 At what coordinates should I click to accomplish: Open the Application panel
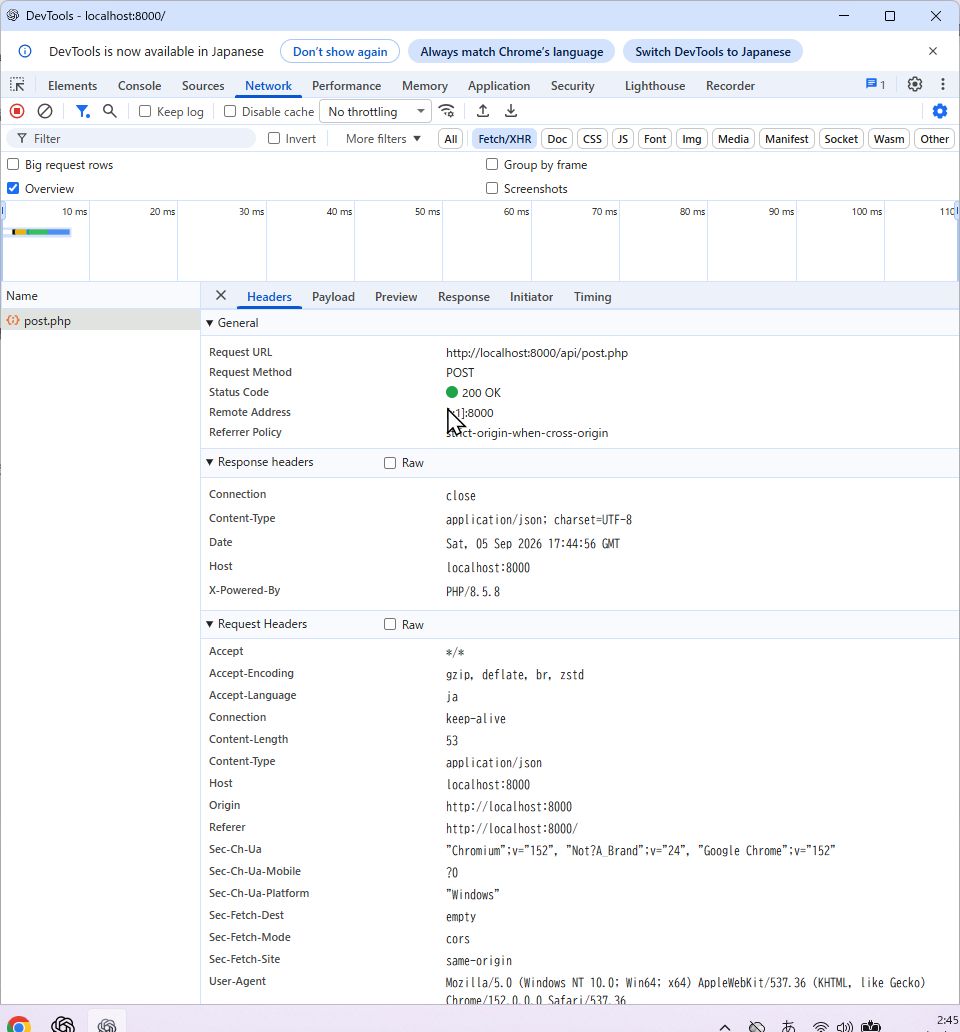pos(499,86)
